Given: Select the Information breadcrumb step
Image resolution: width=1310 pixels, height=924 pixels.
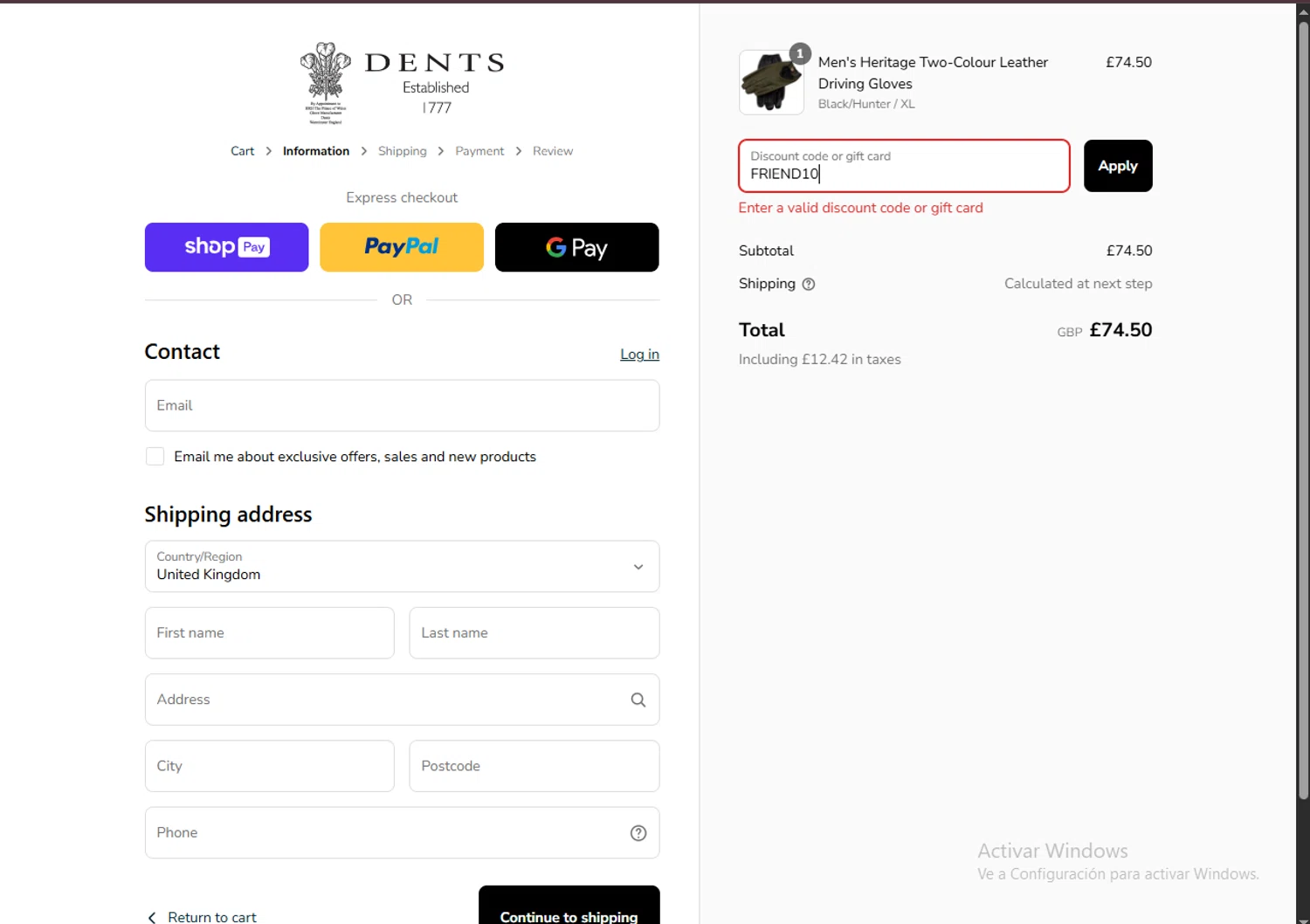Looking at the screenshot, I should click(x=316, y=151).
